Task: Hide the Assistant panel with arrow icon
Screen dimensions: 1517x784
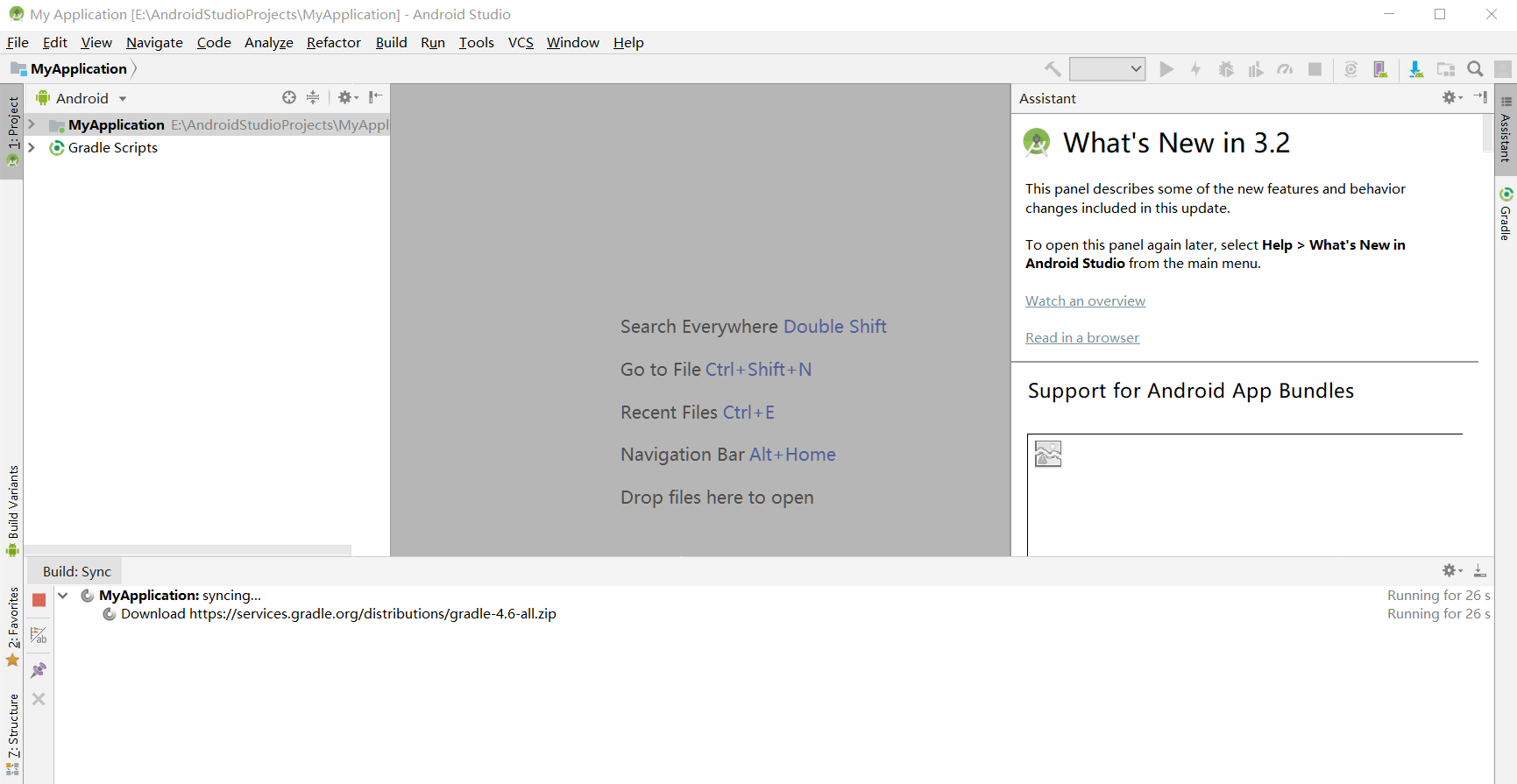Action: (1480, 97)
